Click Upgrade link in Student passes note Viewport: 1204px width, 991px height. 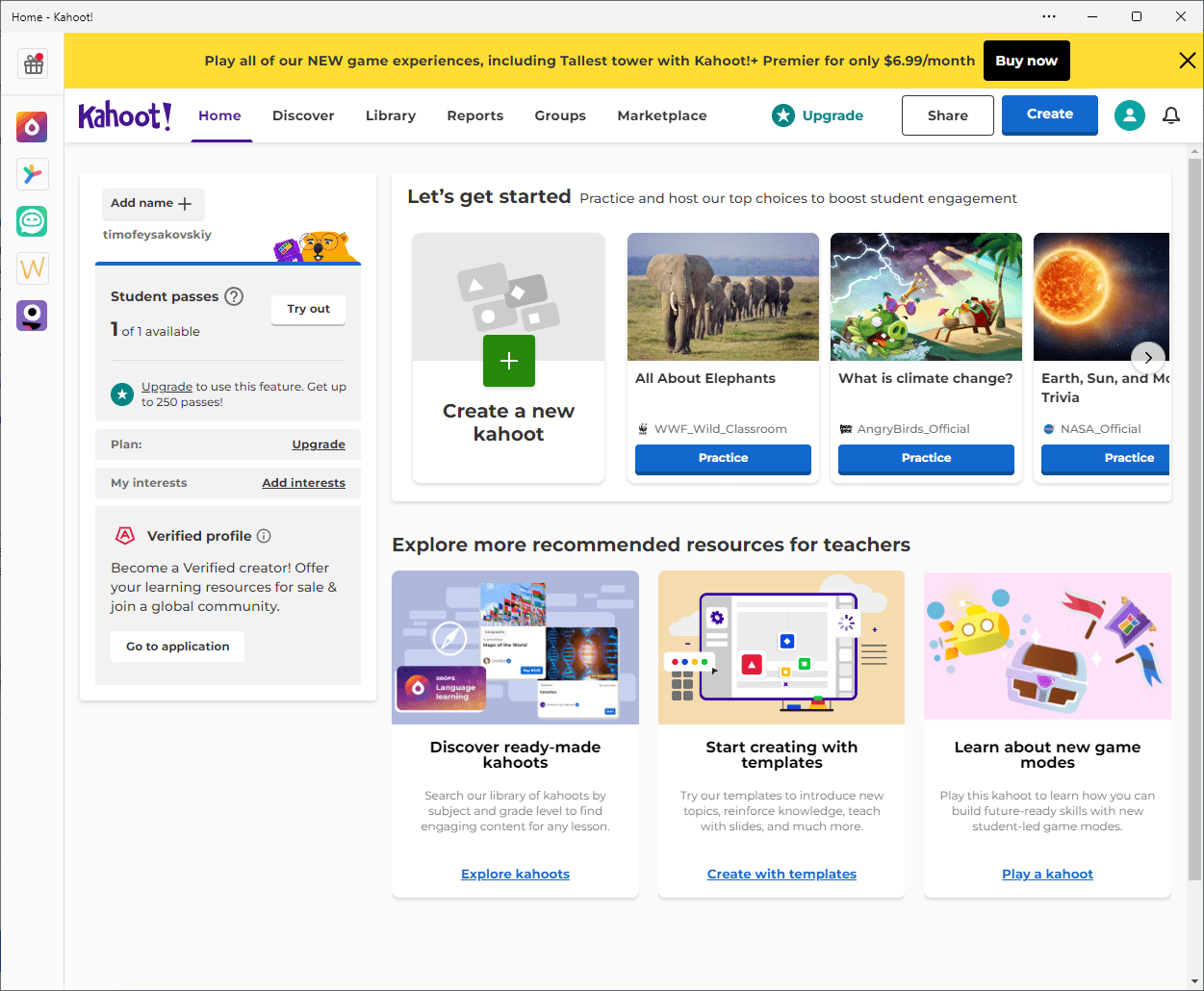click(x=167, y=387)
